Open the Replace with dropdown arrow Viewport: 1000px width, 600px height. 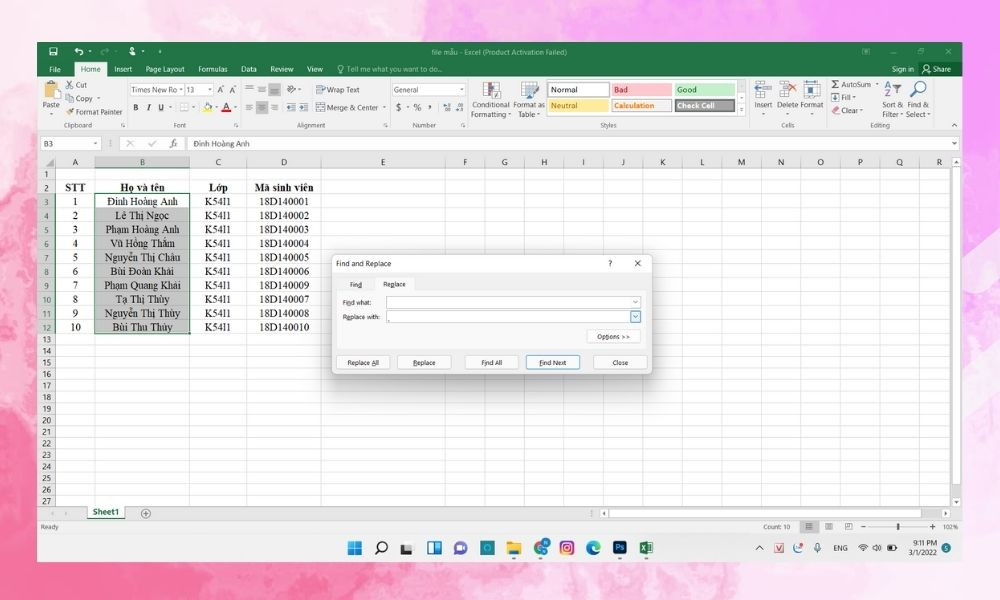(635, 317)
